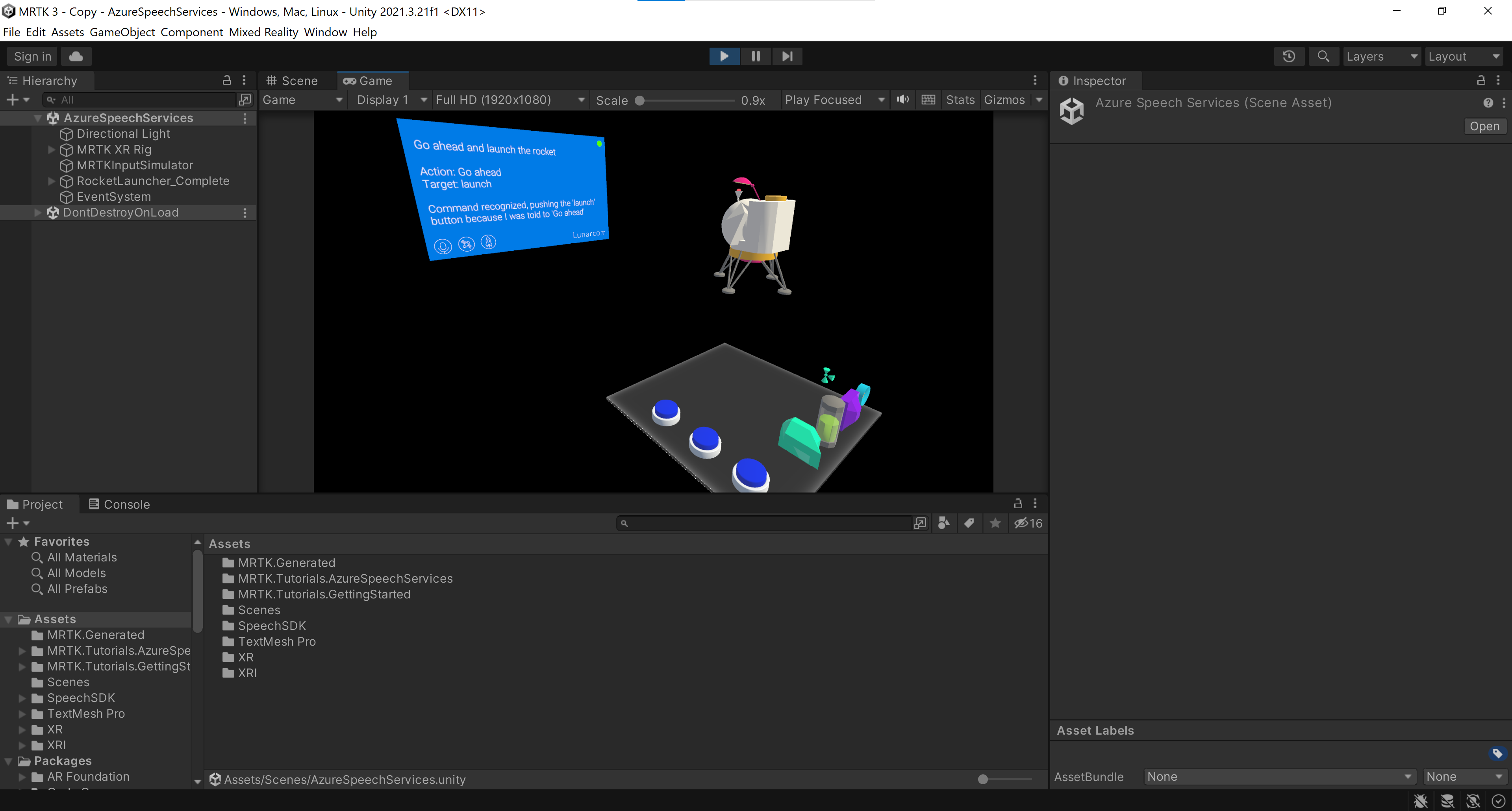This screenshot has height=811, width=1512.
Task: Toggle the Inspector panel lock
Action: (x=1481, y=80)
